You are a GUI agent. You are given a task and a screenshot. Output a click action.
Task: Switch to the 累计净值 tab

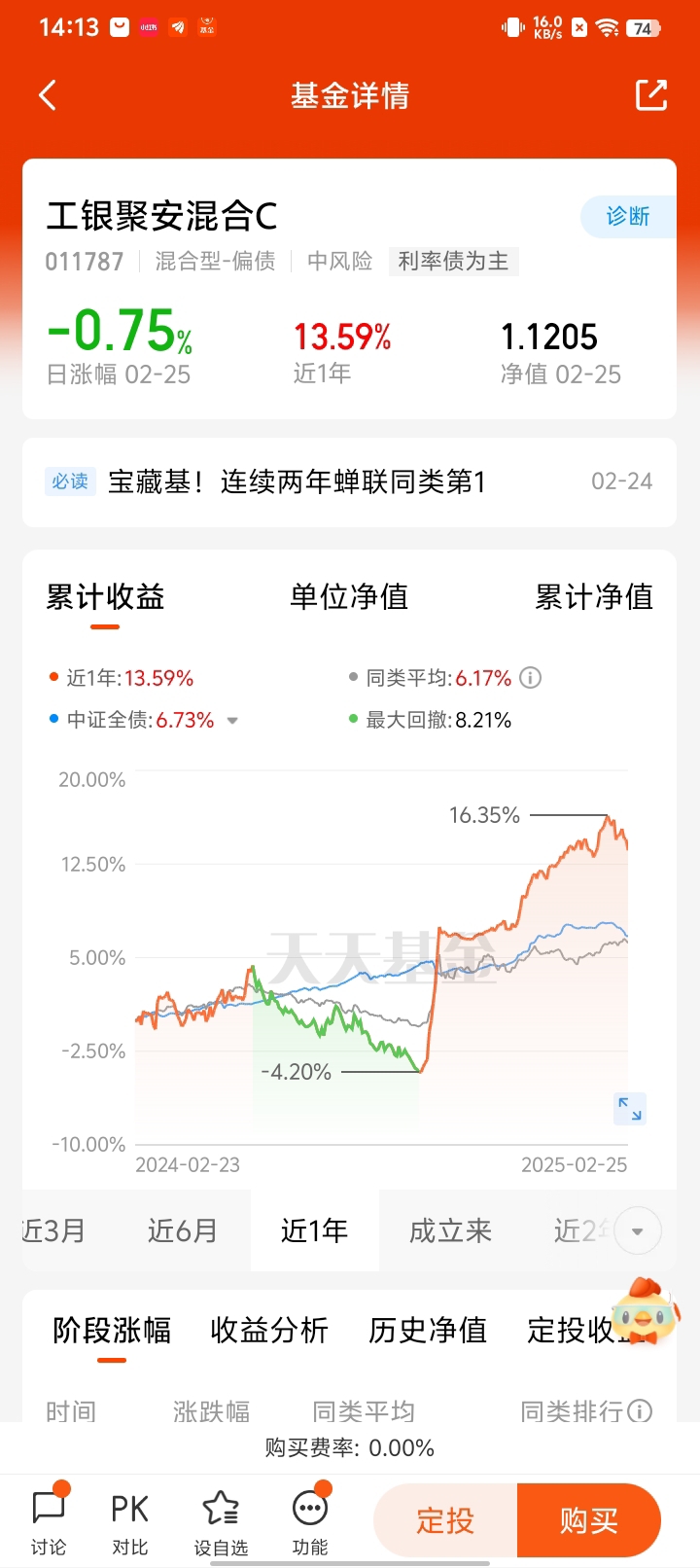point(593,597)
